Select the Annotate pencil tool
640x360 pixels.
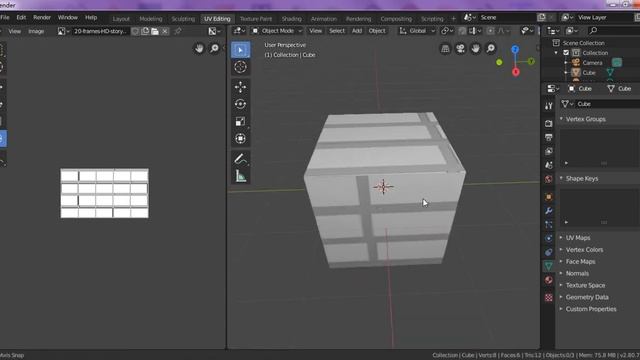click(x=240, y=159)
